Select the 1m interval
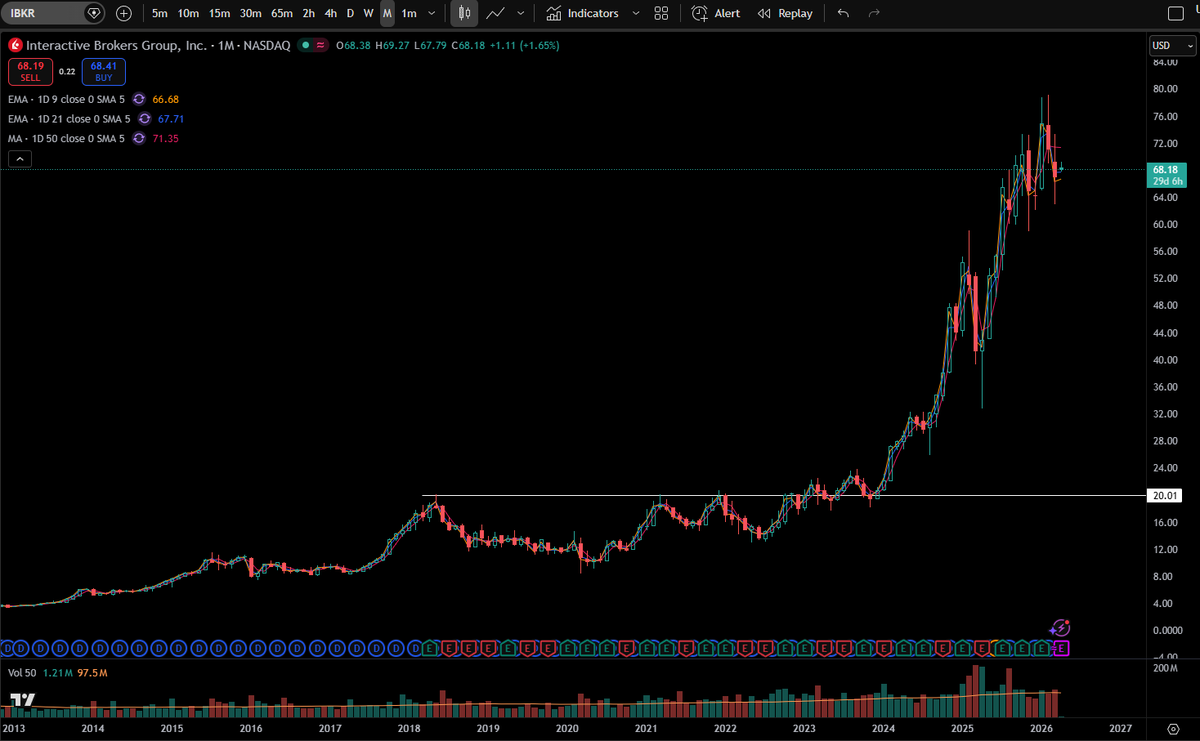This screenshot has height=741, width=1200. click(x=409, y=13)
